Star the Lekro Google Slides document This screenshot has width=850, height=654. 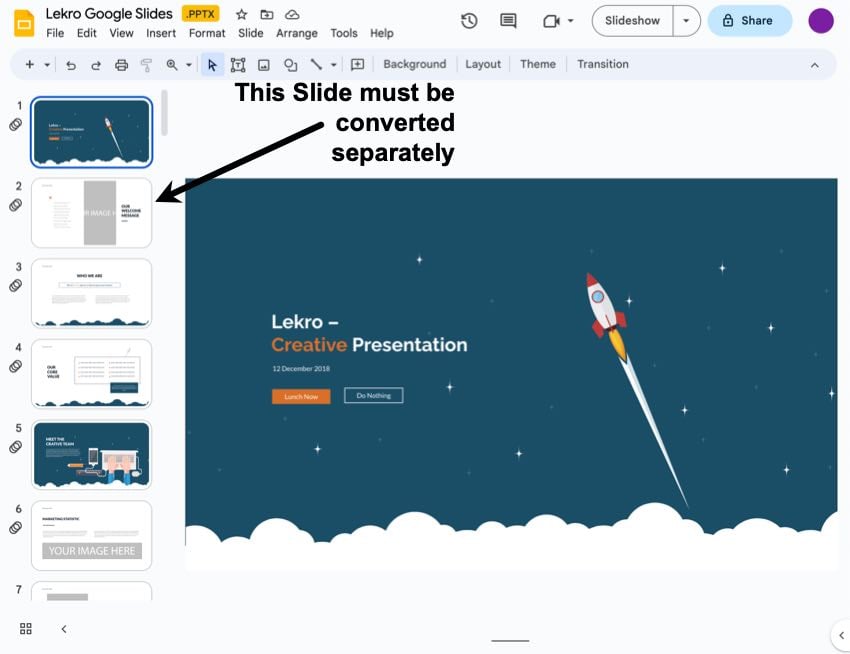point(241,15)
